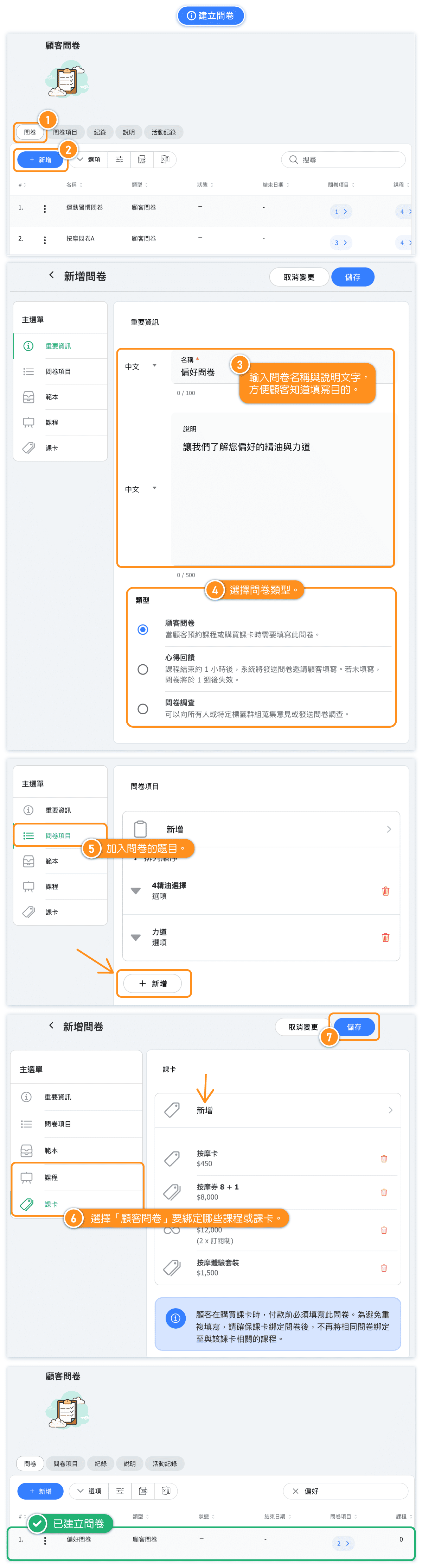Click the trash icon for 力道 item
The width and height of the screenshot is (422, 1568).
pyautogui.click(x=385, y=937)
